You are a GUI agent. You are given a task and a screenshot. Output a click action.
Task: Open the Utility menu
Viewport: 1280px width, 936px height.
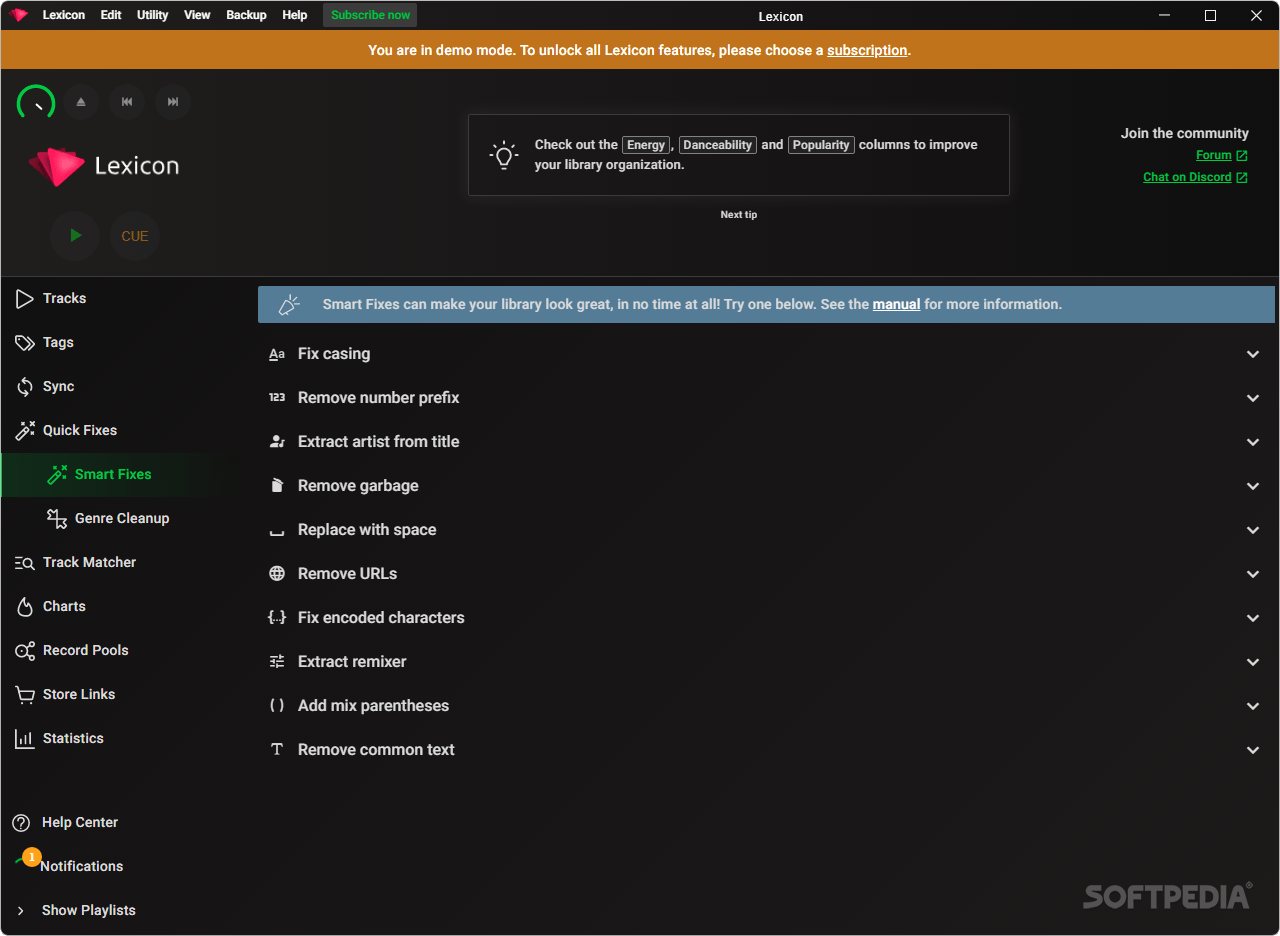click(153, 15)
